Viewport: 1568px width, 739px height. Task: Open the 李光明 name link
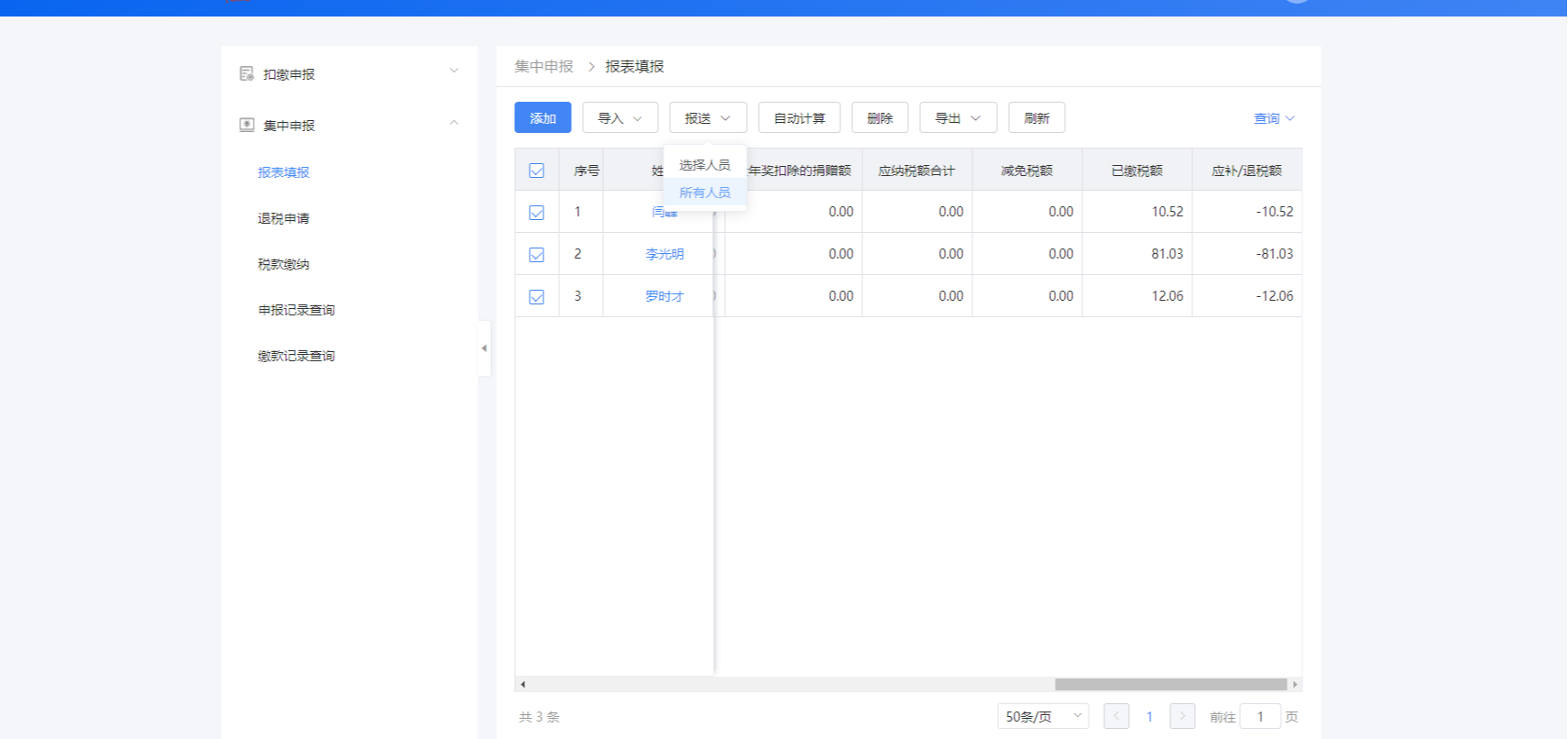pyautogui.click(x=664, y=254)
